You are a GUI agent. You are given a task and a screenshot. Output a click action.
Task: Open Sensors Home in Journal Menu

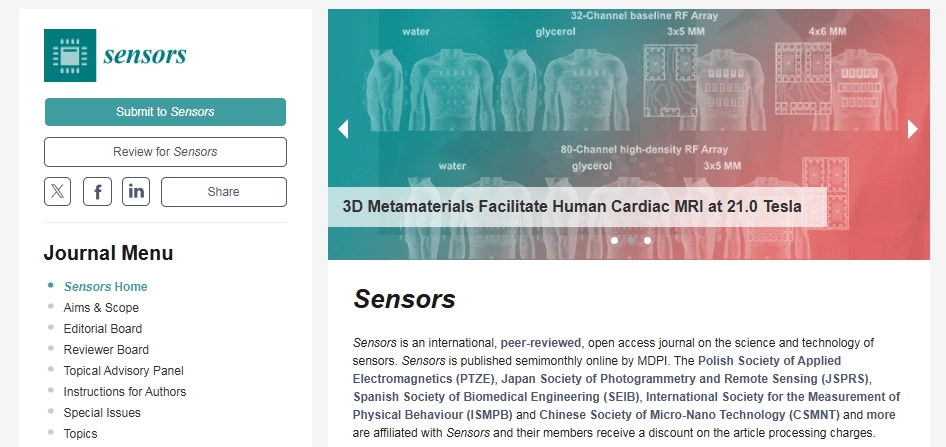[x=105, y=287]
